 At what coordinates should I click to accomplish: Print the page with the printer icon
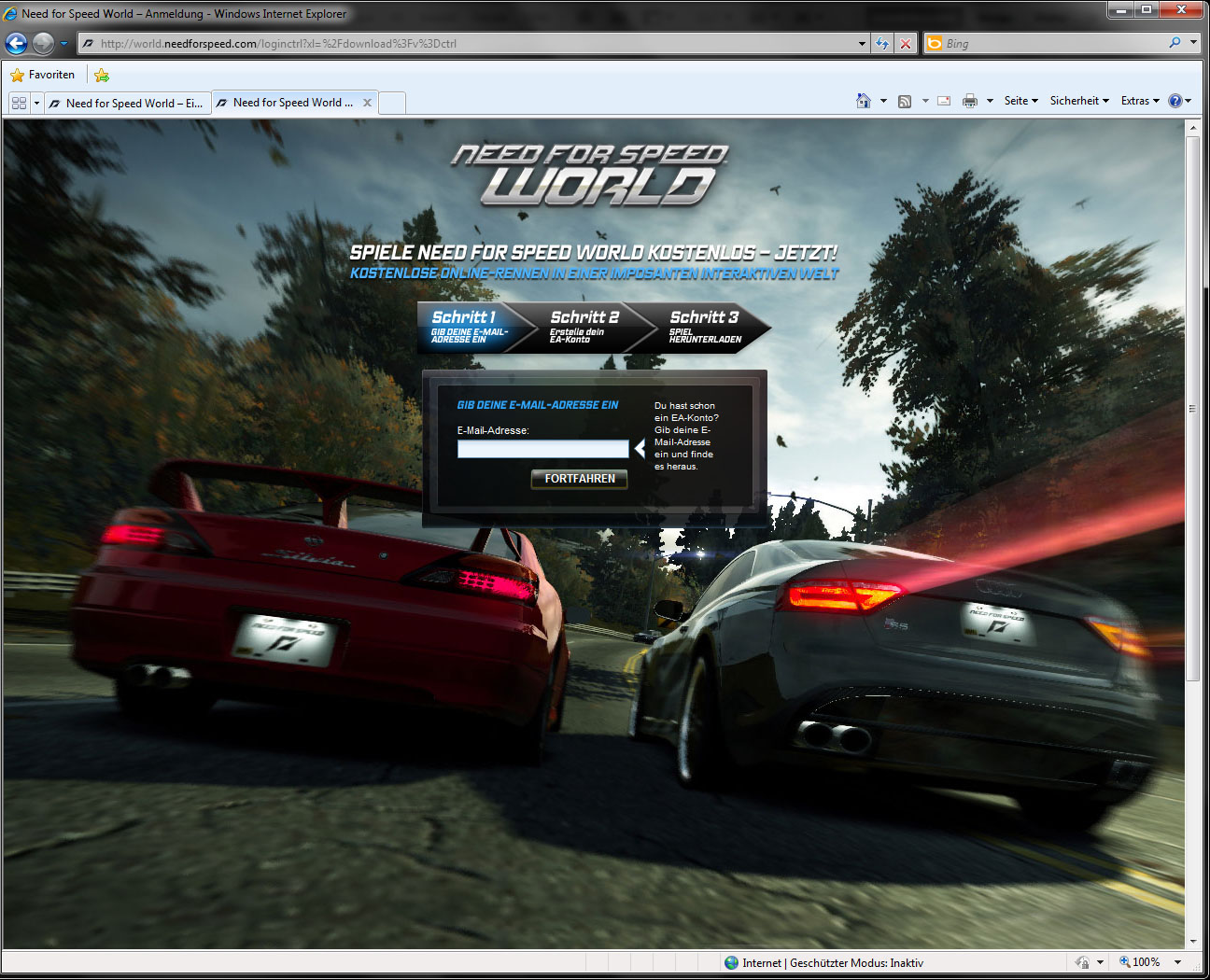pos(970,101)
